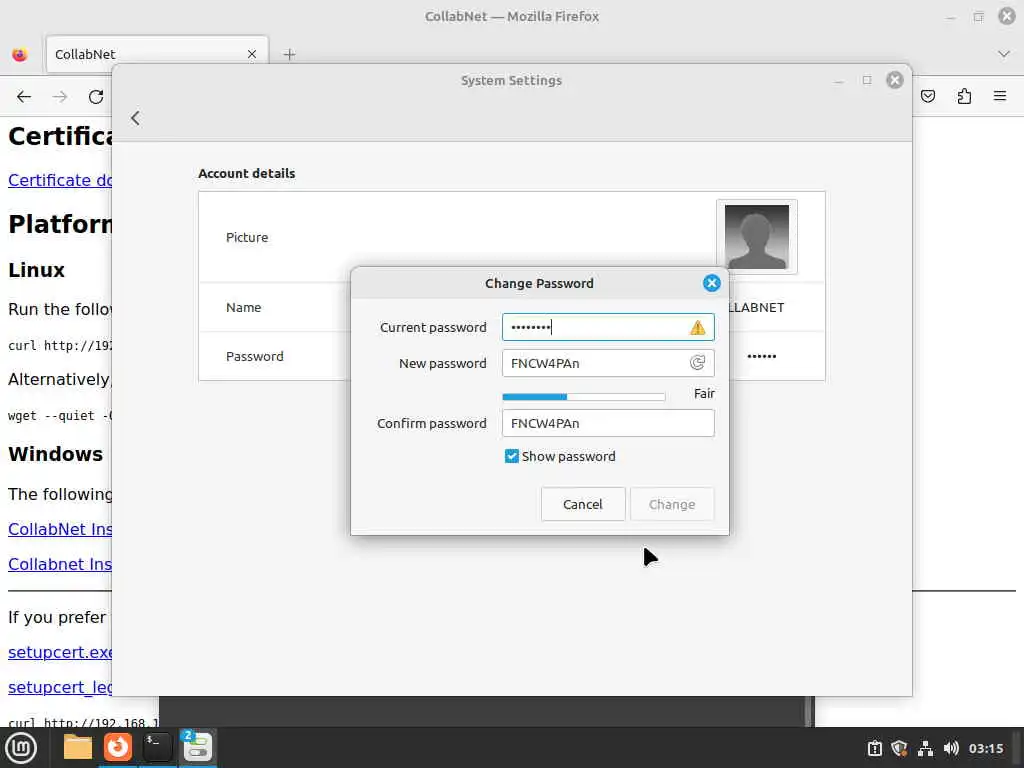
Task: Click Firefox icon in the taskbar
Action: 118,747
